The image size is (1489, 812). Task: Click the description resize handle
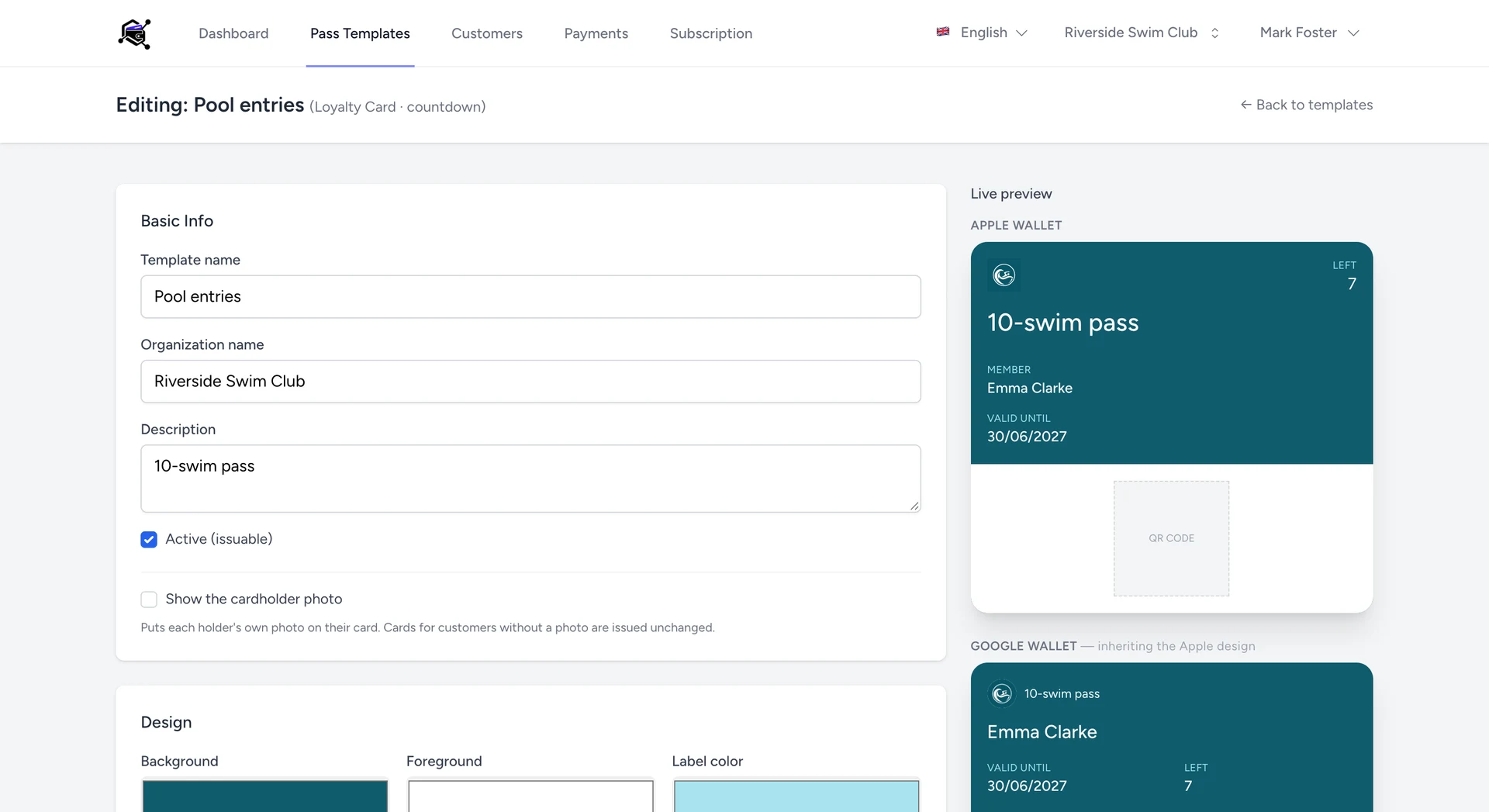[x=914, y=506]
